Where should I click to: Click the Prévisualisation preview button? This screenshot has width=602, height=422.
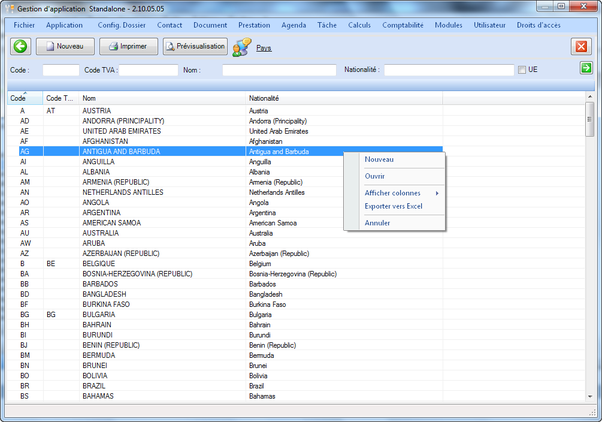(194, 46)
